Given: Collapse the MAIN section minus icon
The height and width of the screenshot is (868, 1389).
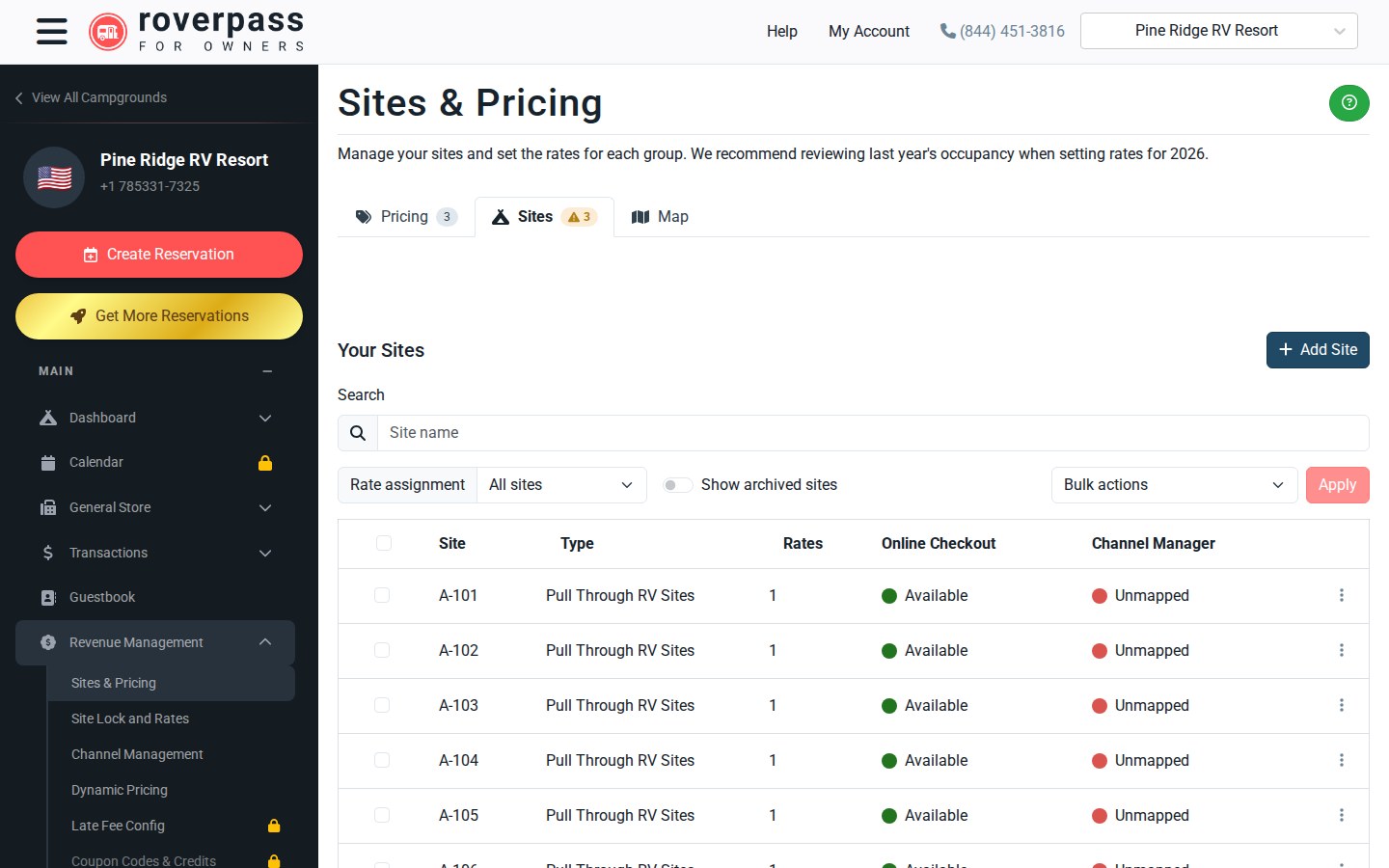Looking at the screenshot, I should (267, 371).
